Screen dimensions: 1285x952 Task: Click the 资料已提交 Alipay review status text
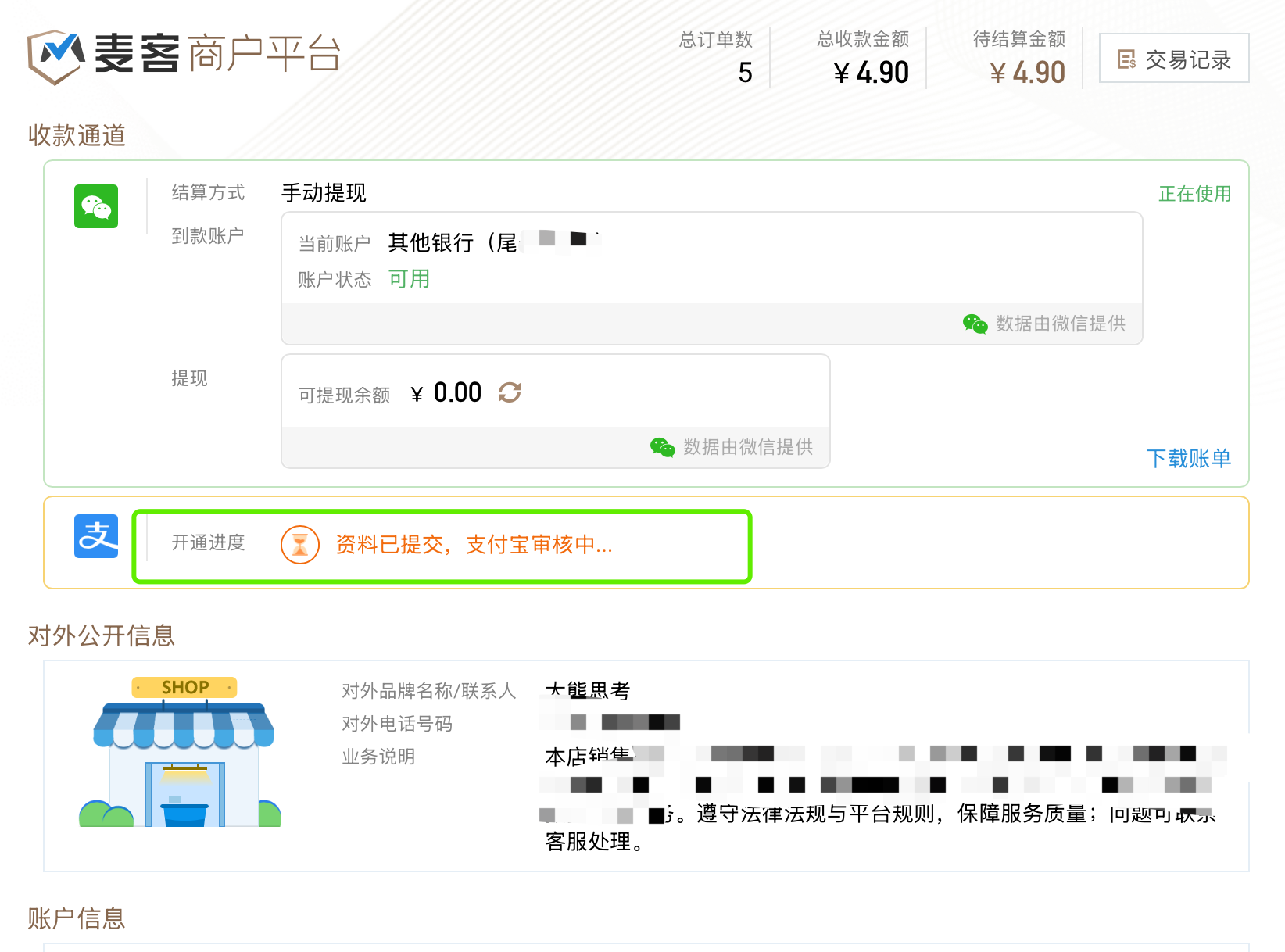click(x=474, y=545)
